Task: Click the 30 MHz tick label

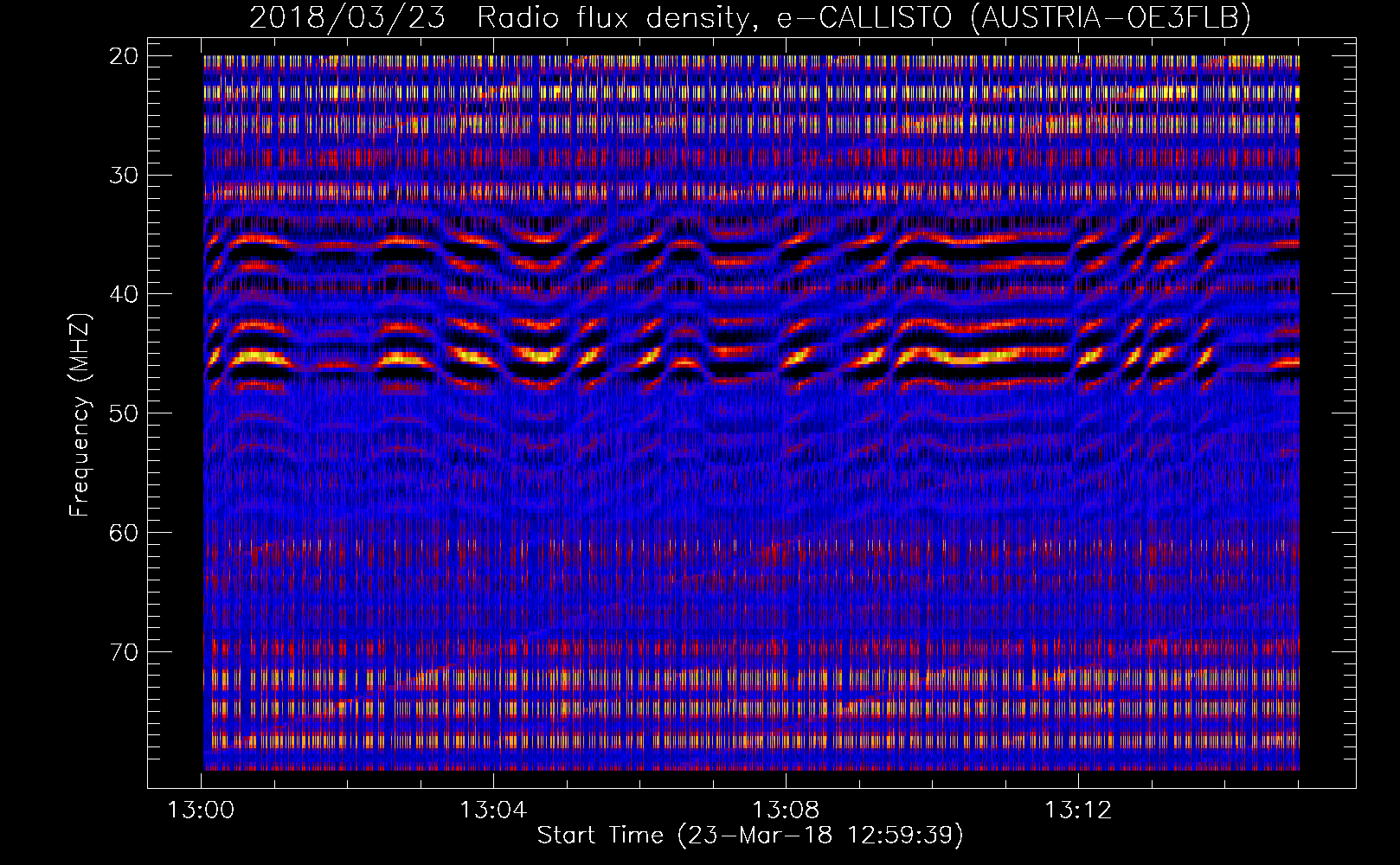Action: click(124, 175)
